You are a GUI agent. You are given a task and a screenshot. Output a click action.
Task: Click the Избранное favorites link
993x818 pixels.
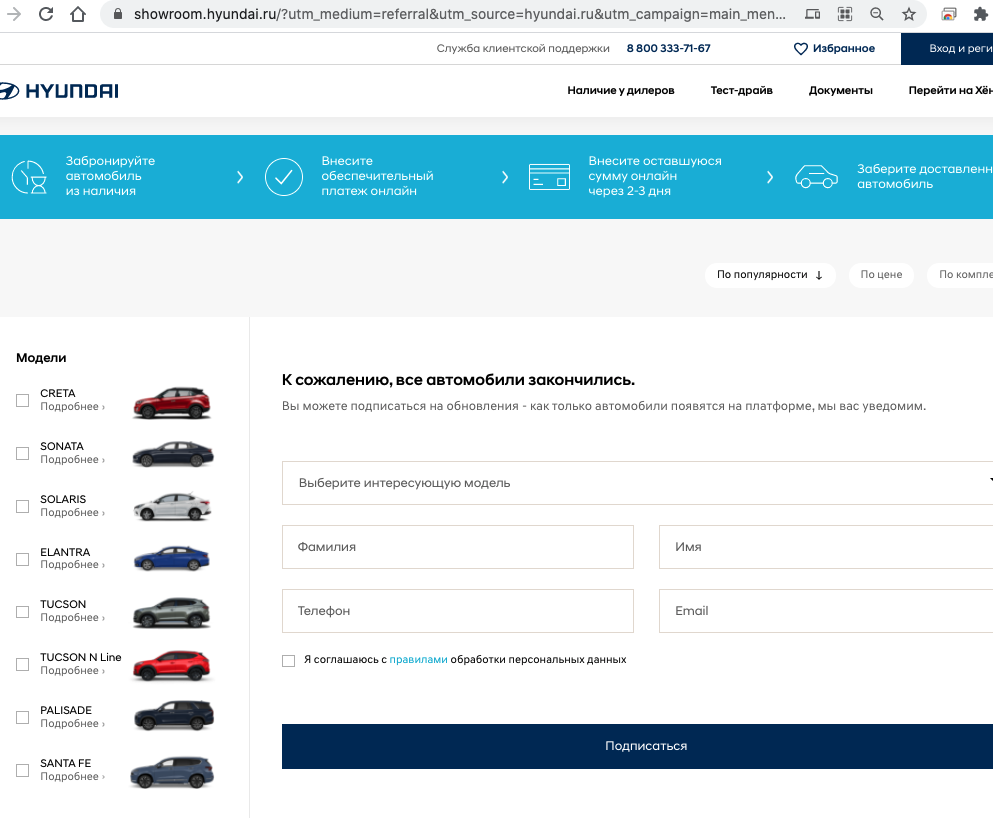pyautogui.click(x=844, y=49)
